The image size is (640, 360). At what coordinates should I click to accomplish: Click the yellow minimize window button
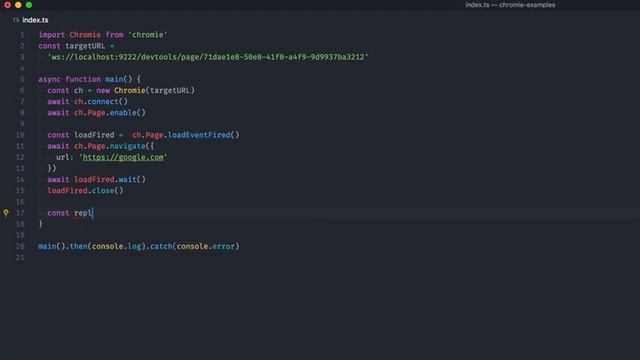tap(18, 5)
